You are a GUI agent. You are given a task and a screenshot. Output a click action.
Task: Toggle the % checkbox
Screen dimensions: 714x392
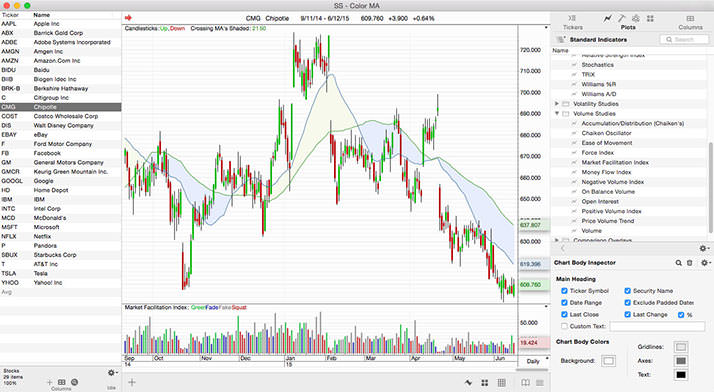[681, 315]
